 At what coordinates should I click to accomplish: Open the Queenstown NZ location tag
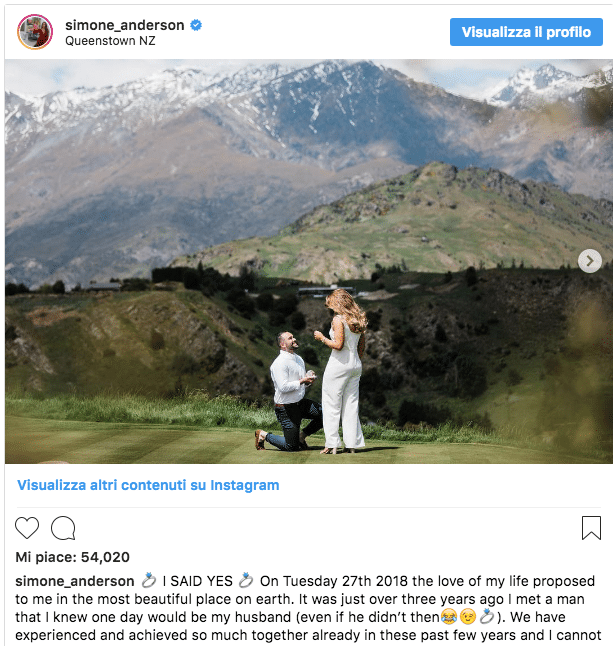110,41
